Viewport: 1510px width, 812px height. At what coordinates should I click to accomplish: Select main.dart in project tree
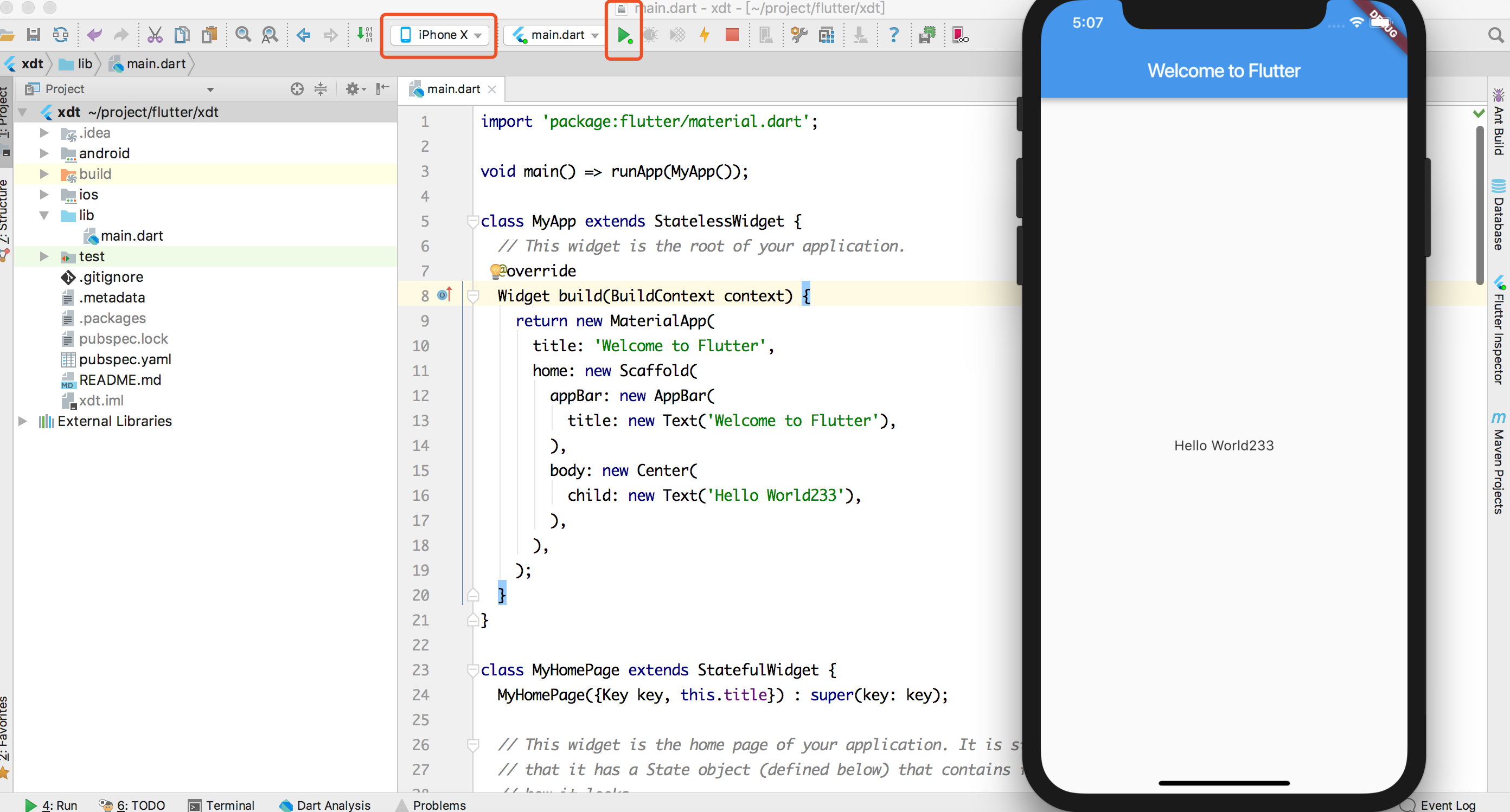tap(123, 236)
